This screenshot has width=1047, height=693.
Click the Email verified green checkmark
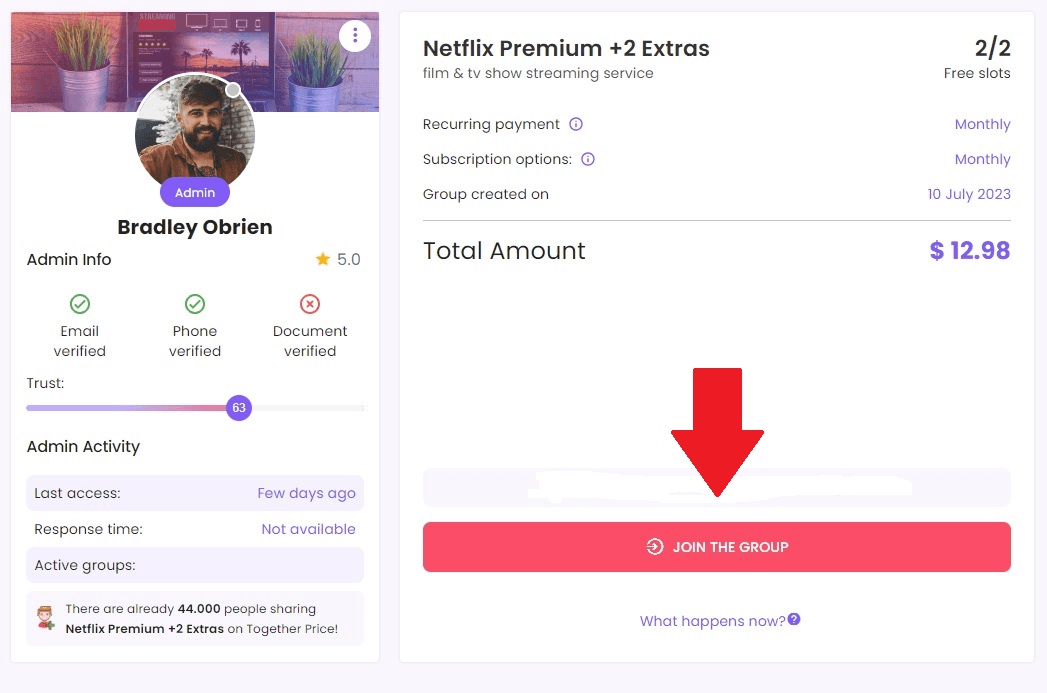(80, 304)
